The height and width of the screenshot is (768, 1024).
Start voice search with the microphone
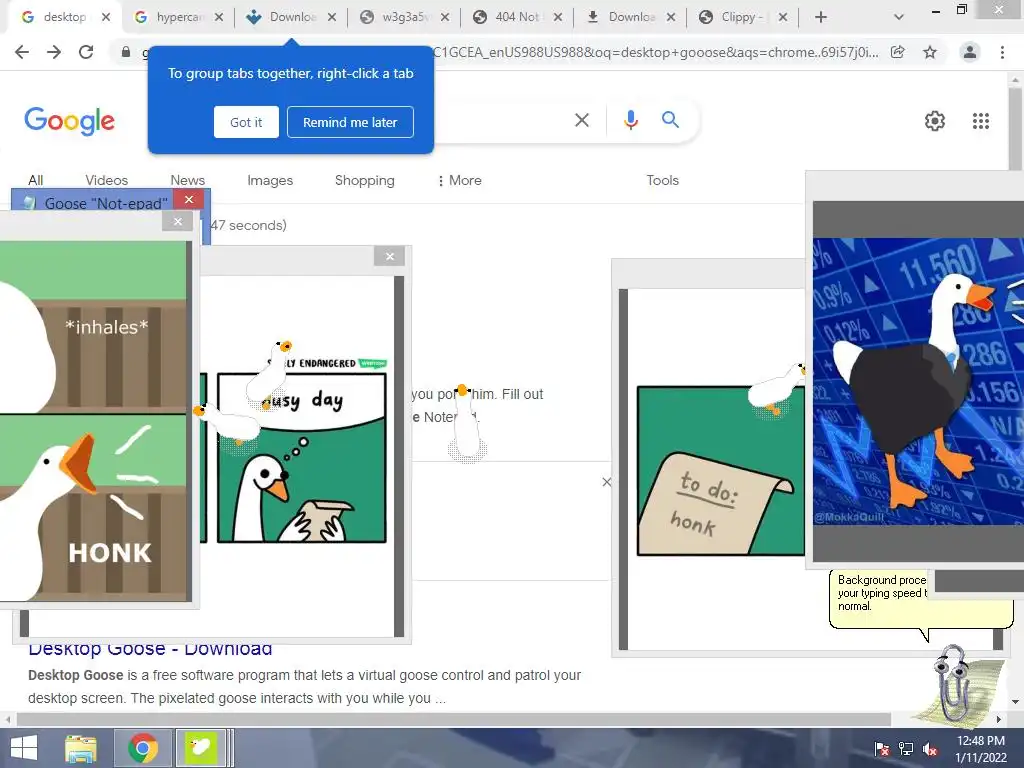pyautogui.click(x=630, y=120)
